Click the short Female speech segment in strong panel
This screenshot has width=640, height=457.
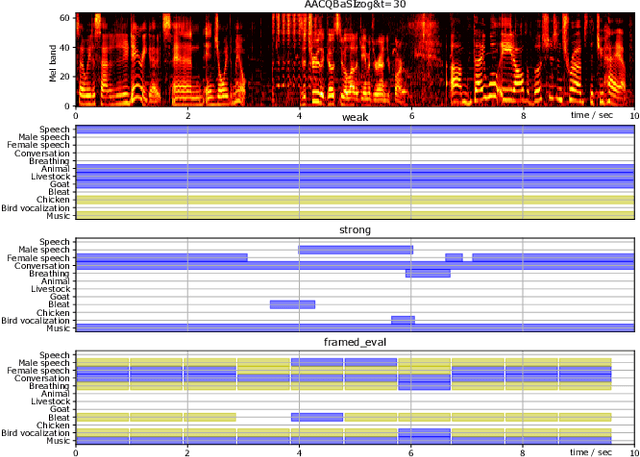point(454,257)
